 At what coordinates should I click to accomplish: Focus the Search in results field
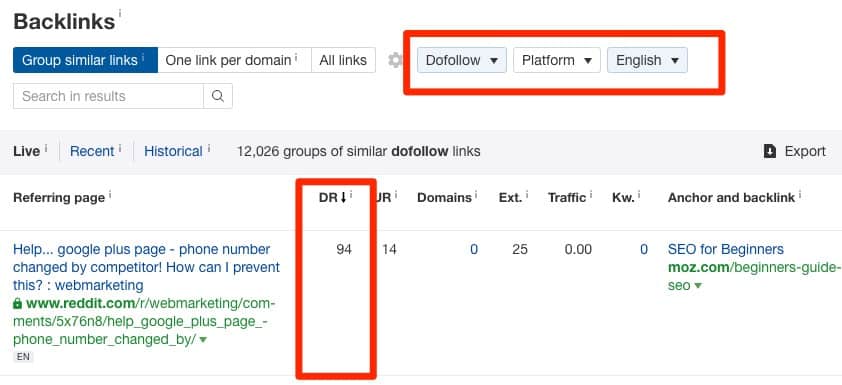point(108,96)
